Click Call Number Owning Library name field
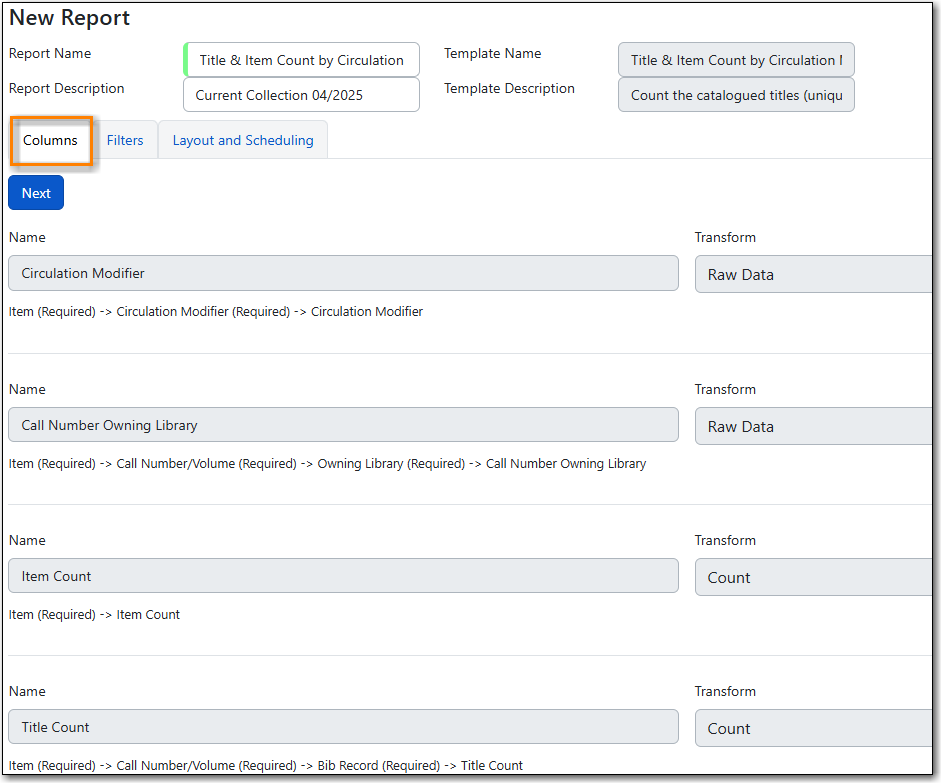This screenshot has width=941, height=783. pos(343,425)
